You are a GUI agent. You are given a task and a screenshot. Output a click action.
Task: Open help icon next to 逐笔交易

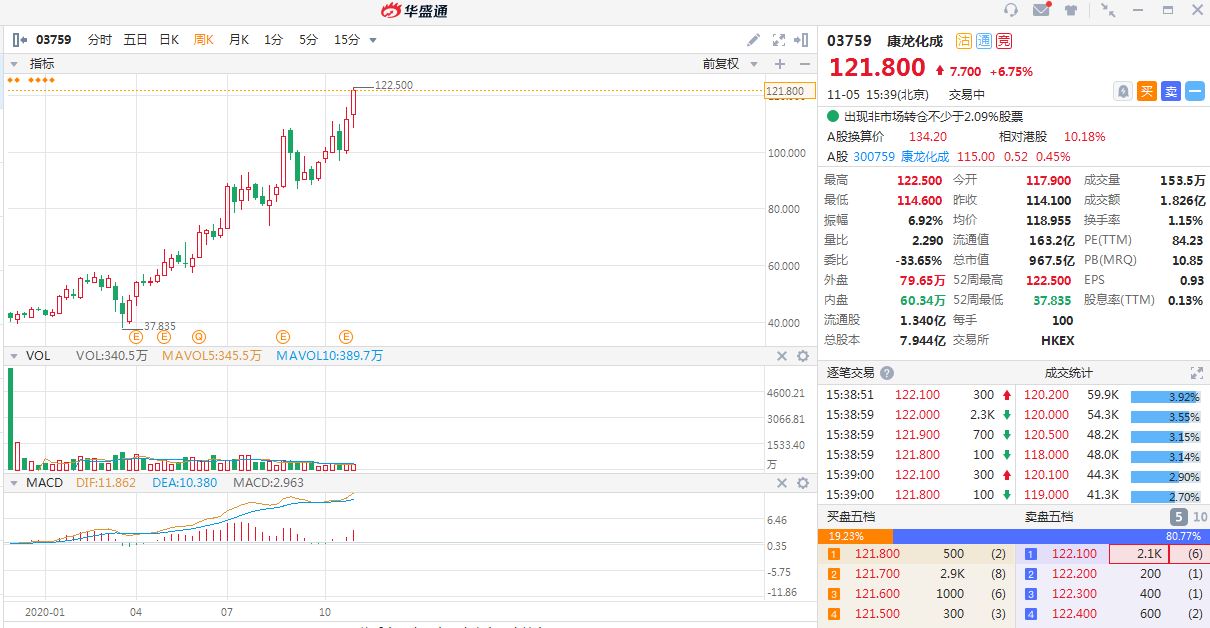pos(887,372)
